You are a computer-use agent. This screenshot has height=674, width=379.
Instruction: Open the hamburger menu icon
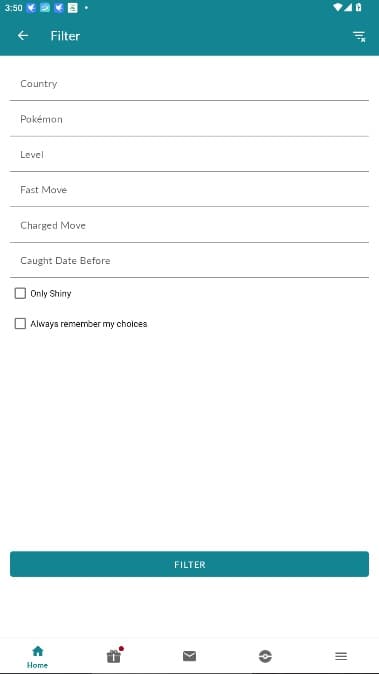point(341,656)
